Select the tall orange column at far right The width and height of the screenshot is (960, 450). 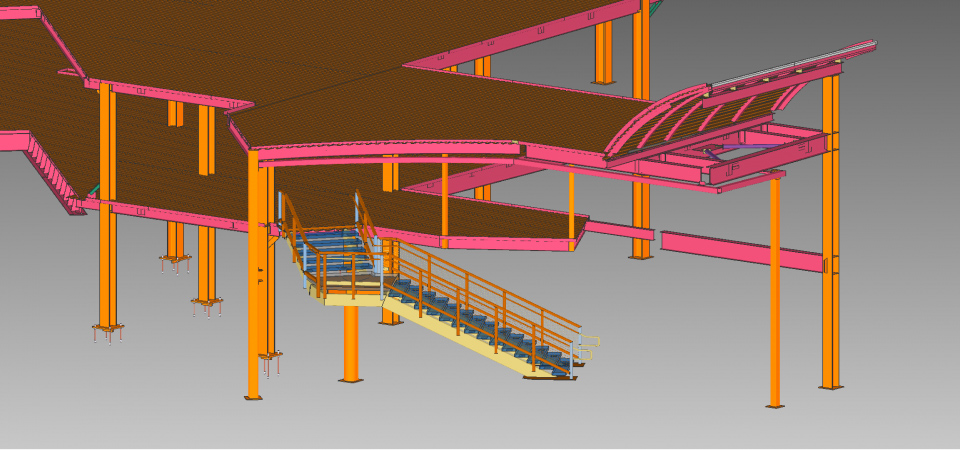830,300
